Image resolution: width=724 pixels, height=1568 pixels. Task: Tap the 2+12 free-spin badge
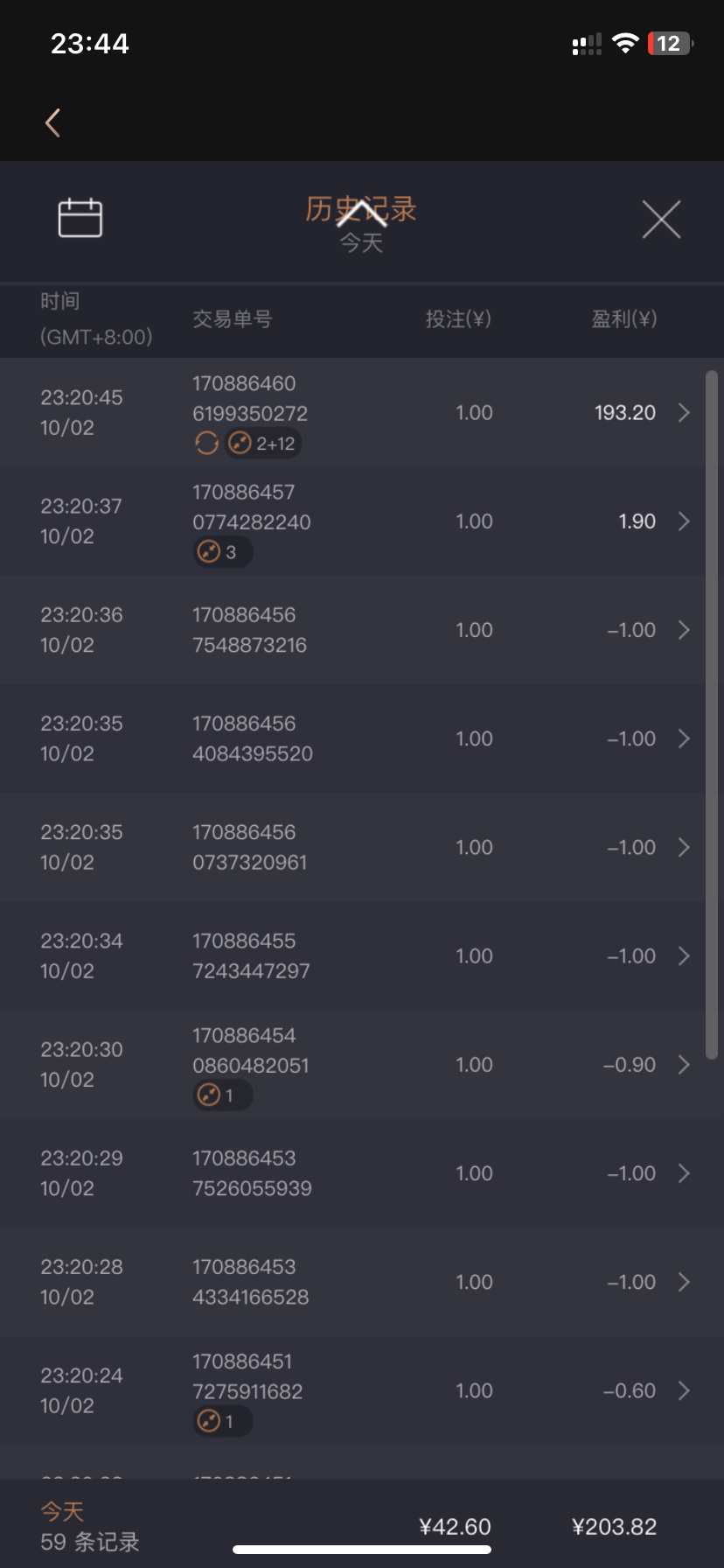click(264, 444)
